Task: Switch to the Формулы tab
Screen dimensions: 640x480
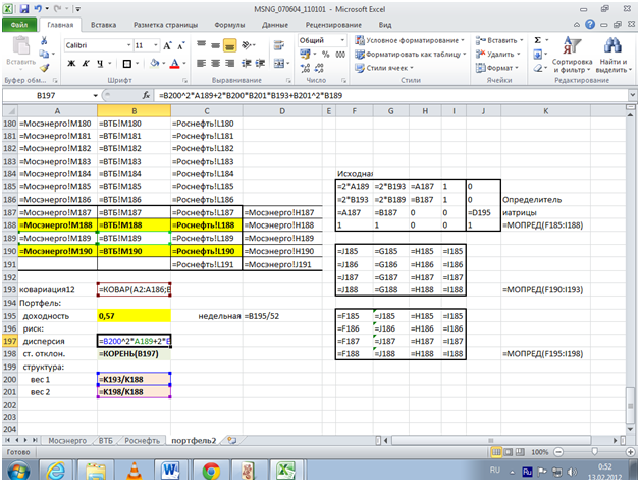Action: [x=230, y=25]
